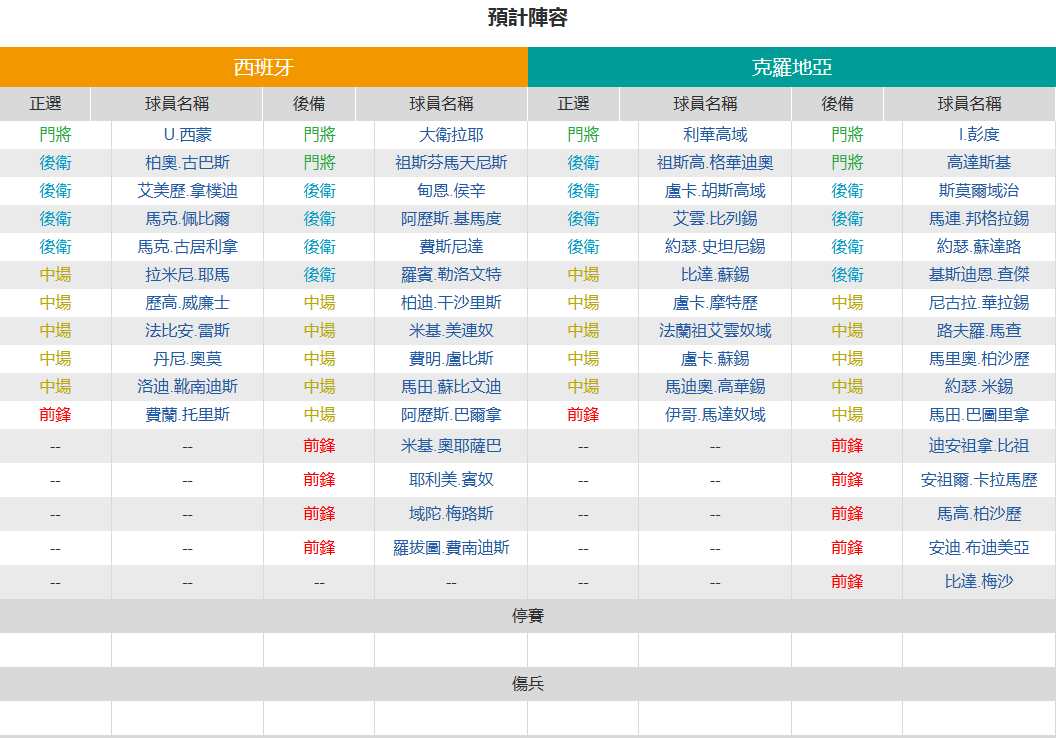Image resolution: width=1056 pixels, height=738 pixels.
Task: Click substitute 阿歷斯.巴爾拿
Action: [x=451, y=415]
